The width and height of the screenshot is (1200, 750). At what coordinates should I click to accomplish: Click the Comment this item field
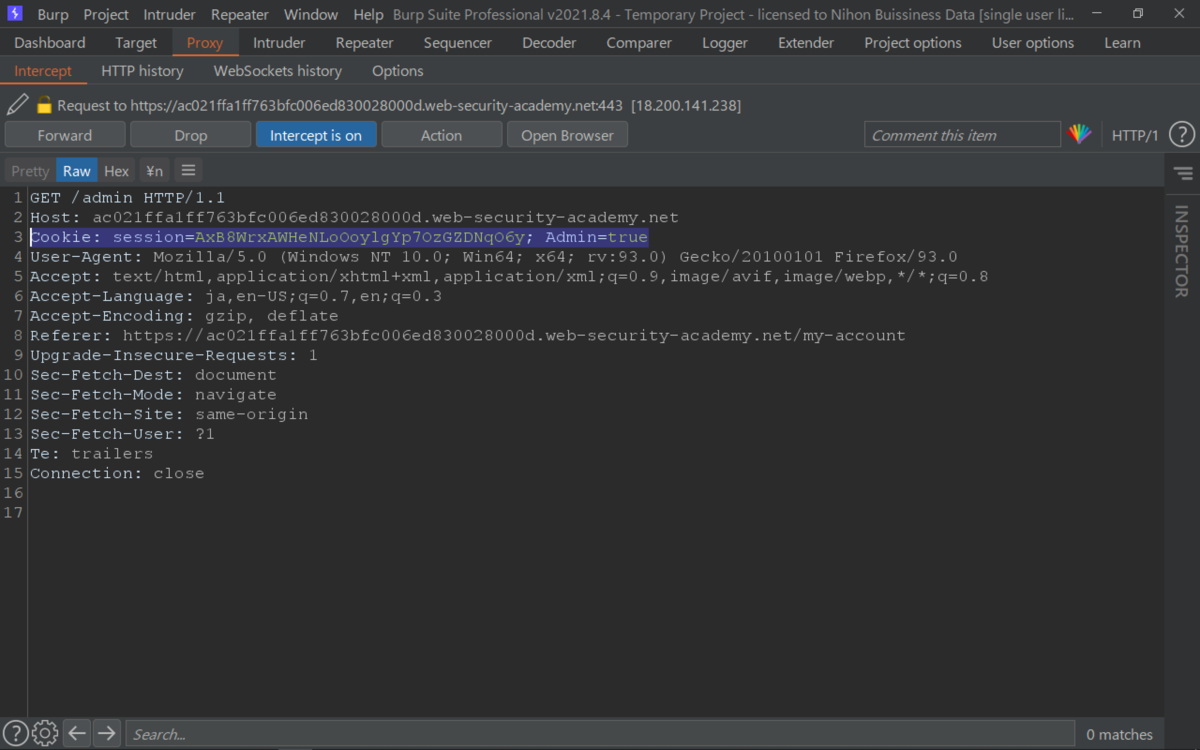pyautogui.click(x=962, y=135)
